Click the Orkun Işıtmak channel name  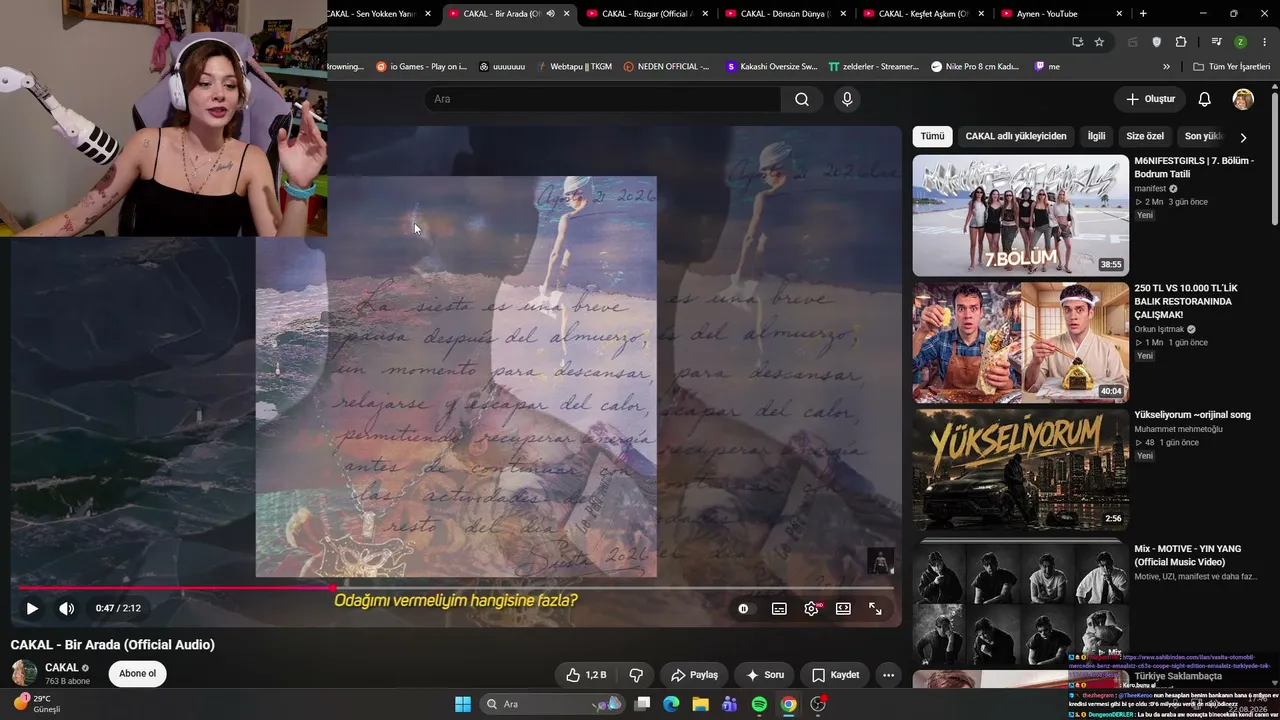pos(1159,329)
